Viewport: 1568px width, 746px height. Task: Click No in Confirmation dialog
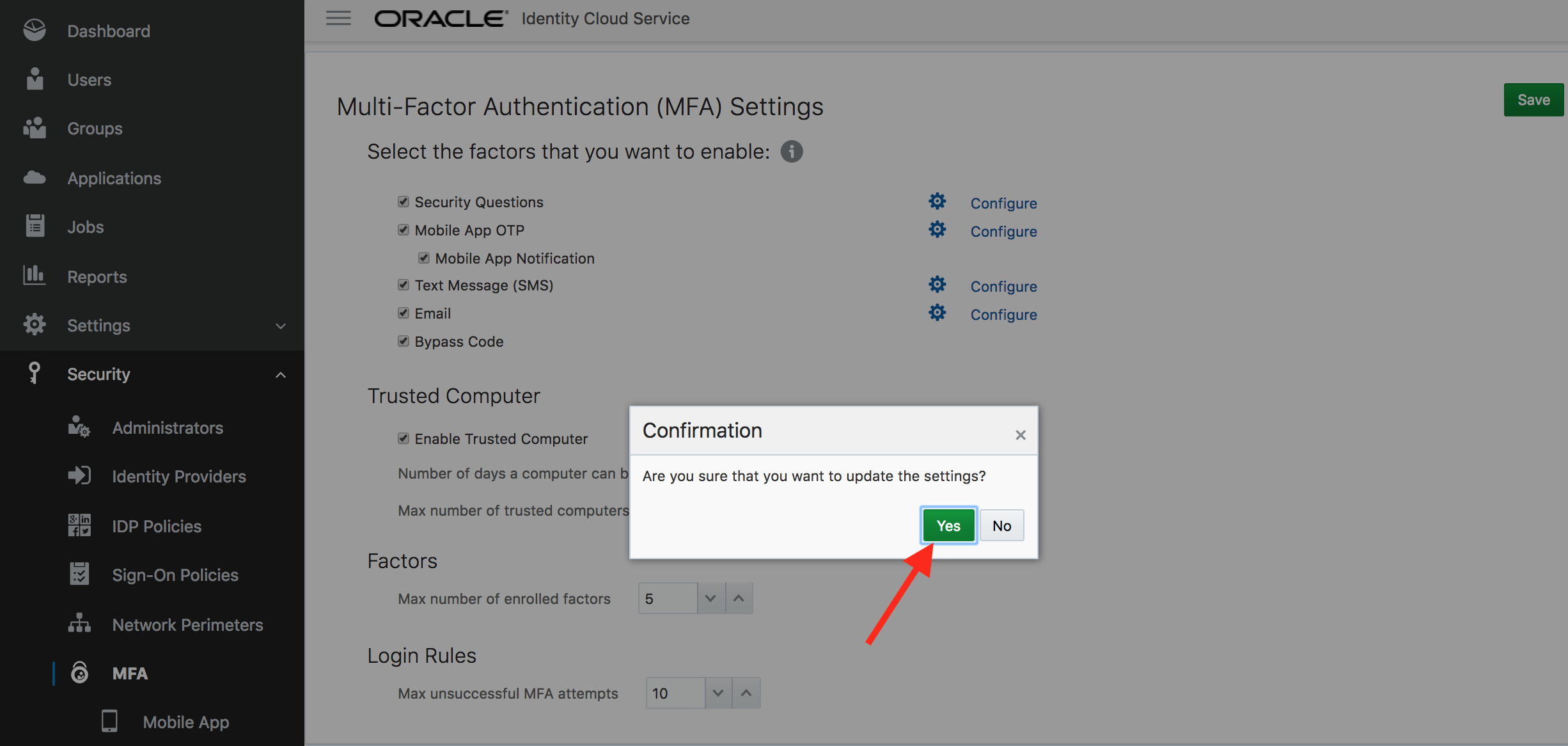coord(1002,525)
